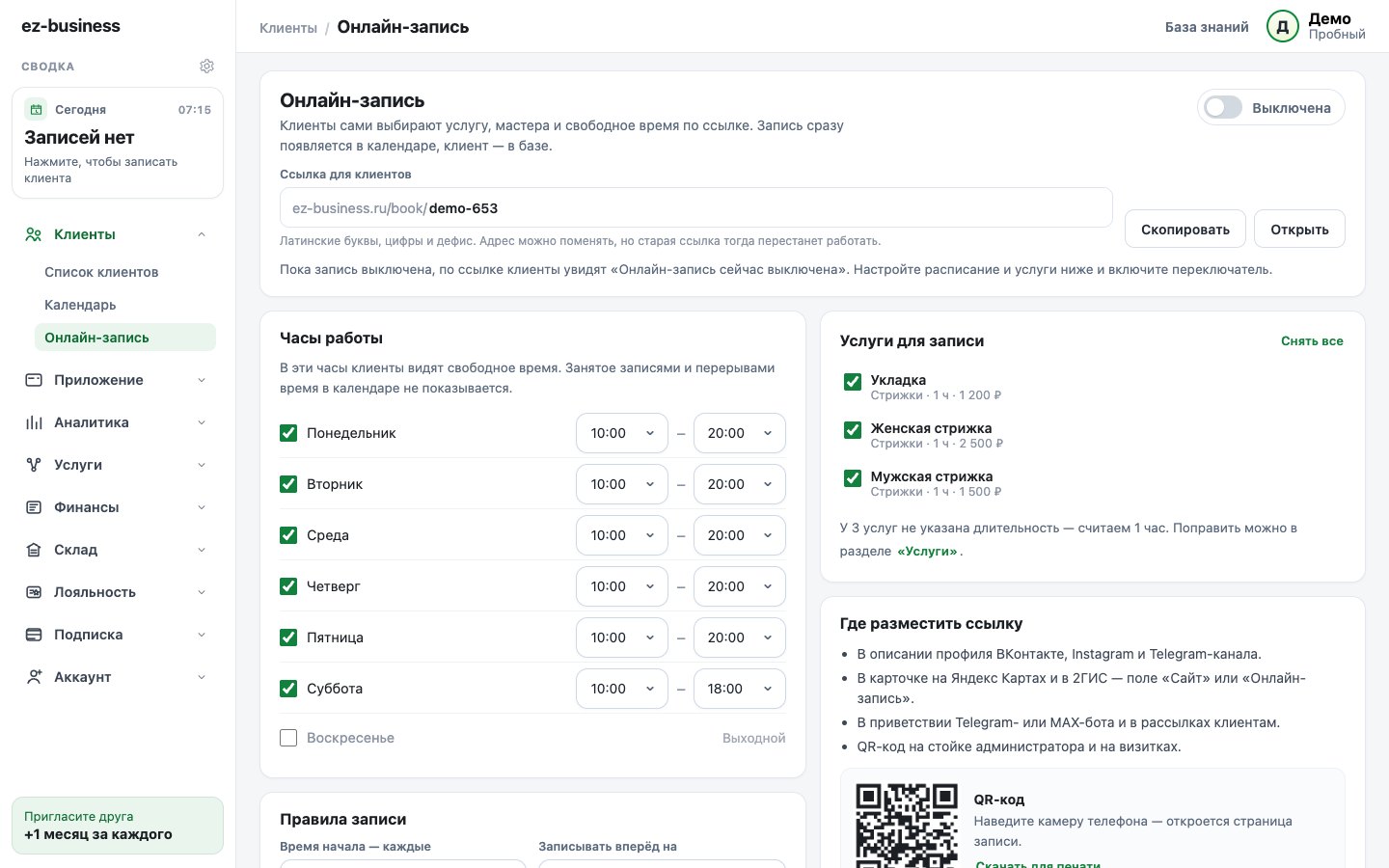The image size is (1389, 868).
Task: Click the Приложение sidebar icon
Action: point(34,380)
